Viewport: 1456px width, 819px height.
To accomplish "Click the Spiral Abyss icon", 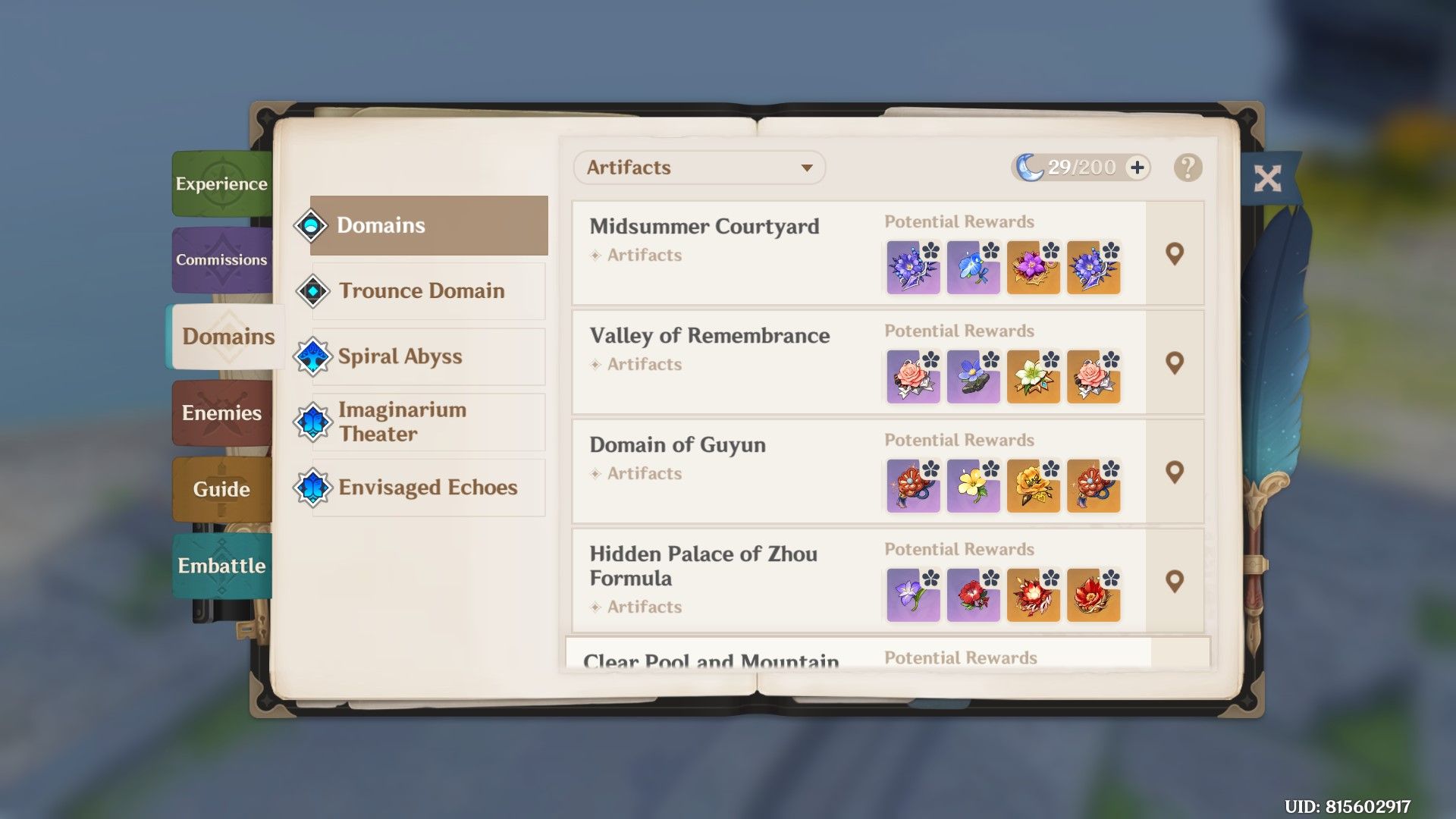I will point(312,355).
